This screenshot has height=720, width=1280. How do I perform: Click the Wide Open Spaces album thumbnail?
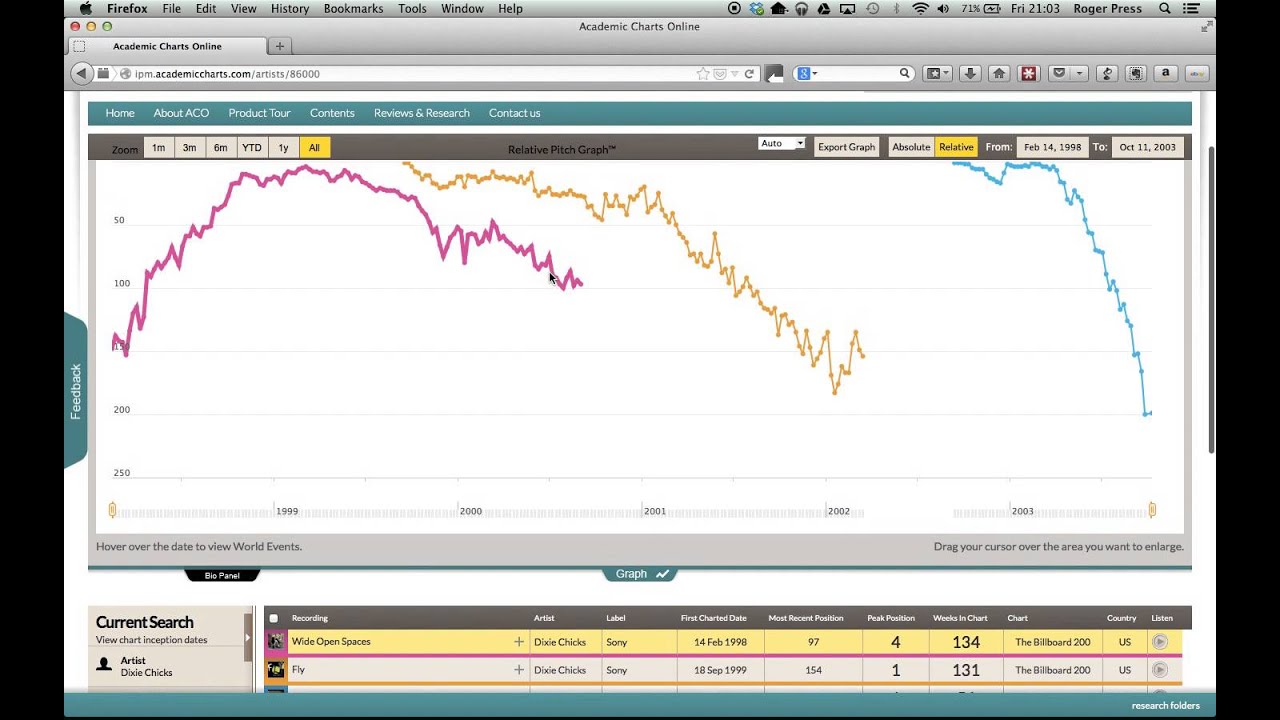point(276,641)
